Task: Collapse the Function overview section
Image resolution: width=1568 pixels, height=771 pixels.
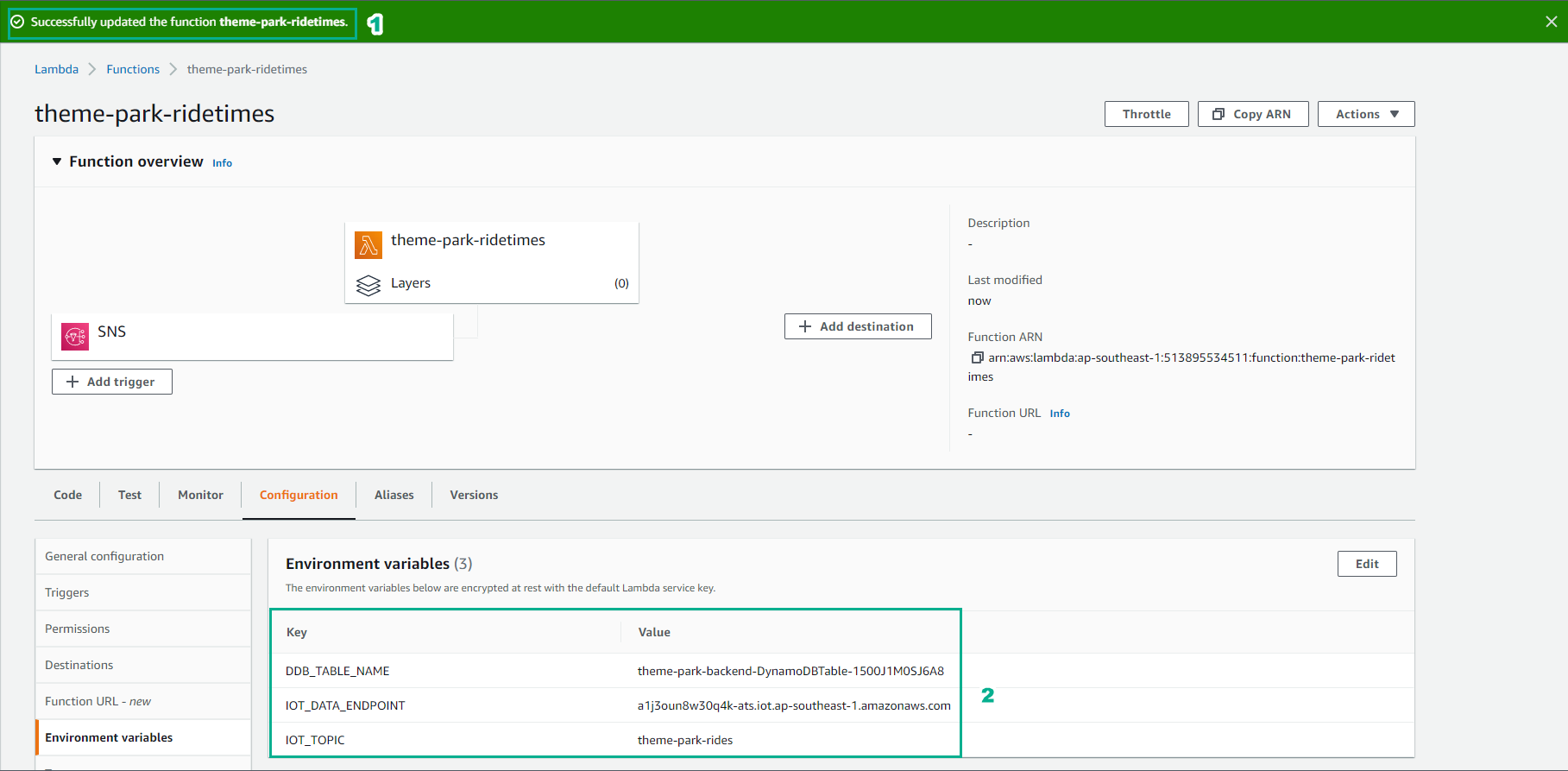Action: point(57,161)
